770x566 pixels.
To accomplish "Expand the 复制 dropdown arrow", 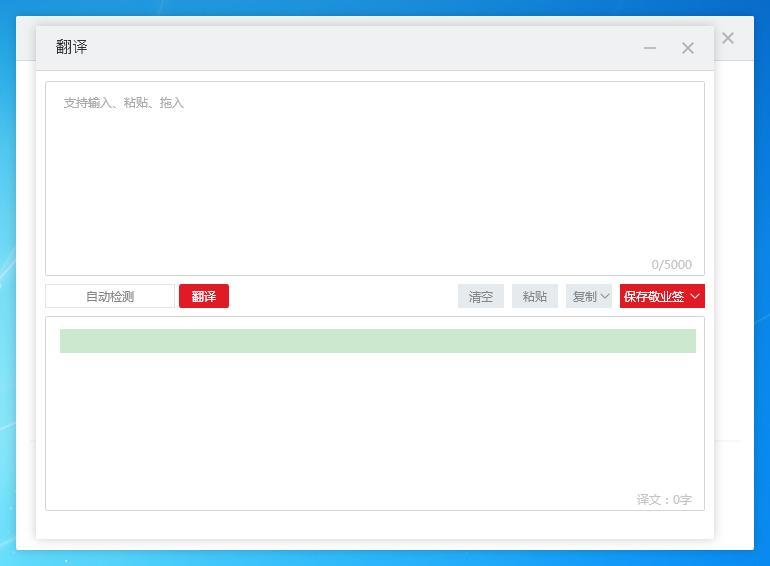I will tap(605, 296).
